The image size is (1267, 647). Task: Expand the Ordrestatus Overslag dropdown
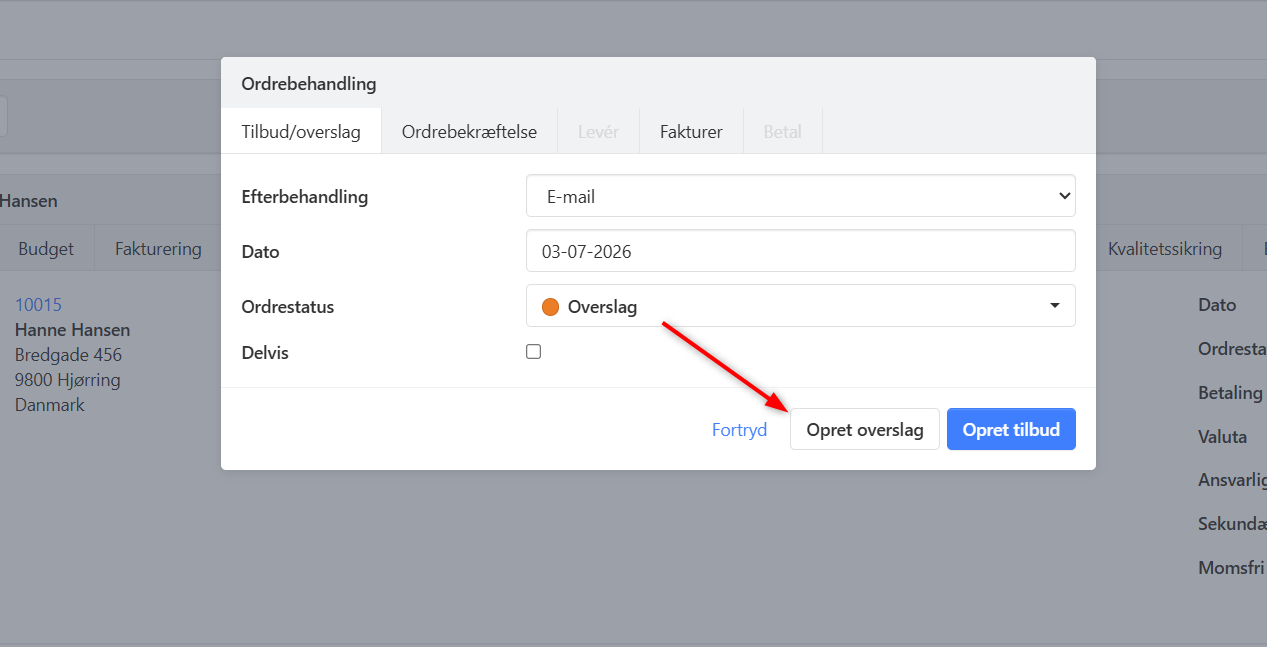(x=801, y=306)
